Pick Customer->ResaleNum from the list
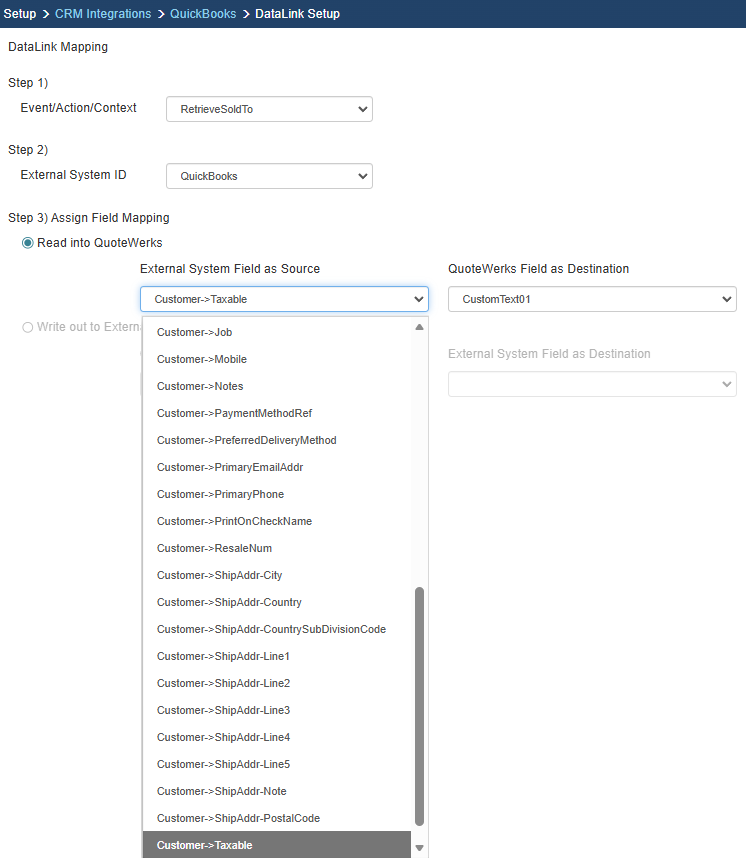 214,548
